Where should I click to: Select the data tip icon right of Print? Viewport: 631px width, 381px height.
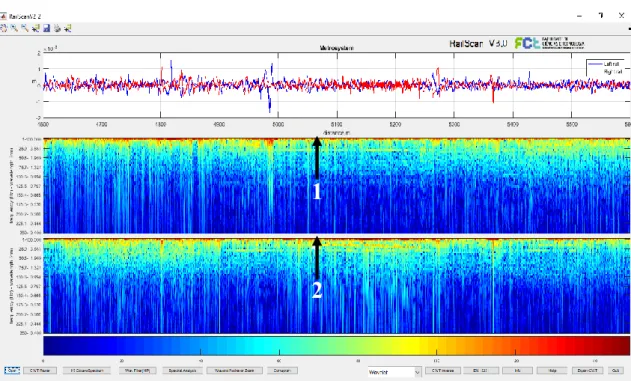click(68, 28)
